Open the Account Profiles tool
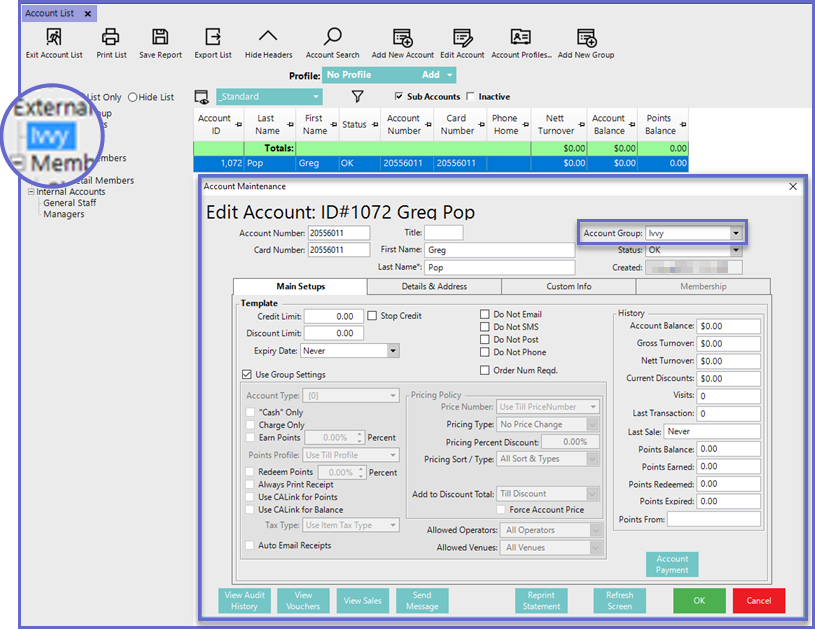 point(520,37)
